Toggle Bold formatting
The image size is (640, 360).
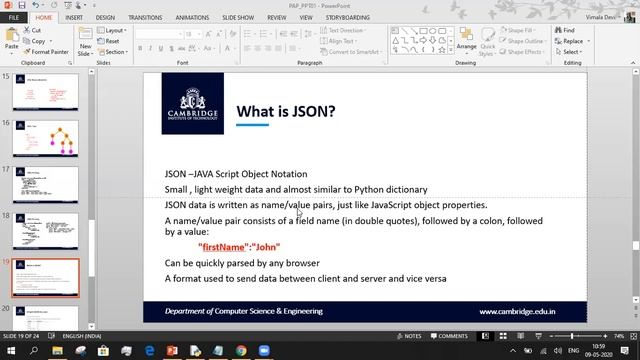[140, 48]
